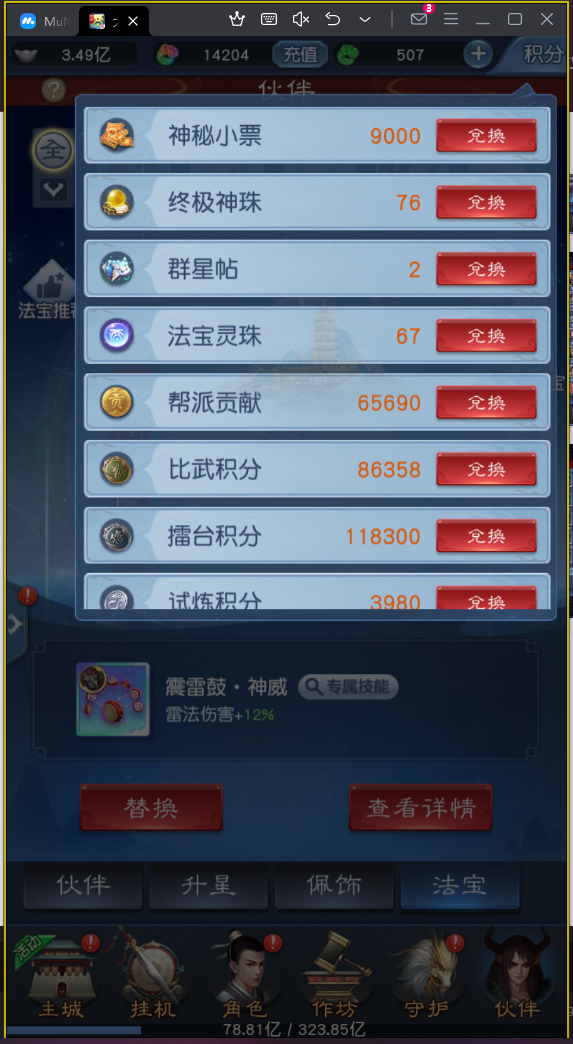The width and height of the screenshot is (573, 1044).
Task: Expand the dropdown arrow under 全 filter
Action: pos(53,190)
